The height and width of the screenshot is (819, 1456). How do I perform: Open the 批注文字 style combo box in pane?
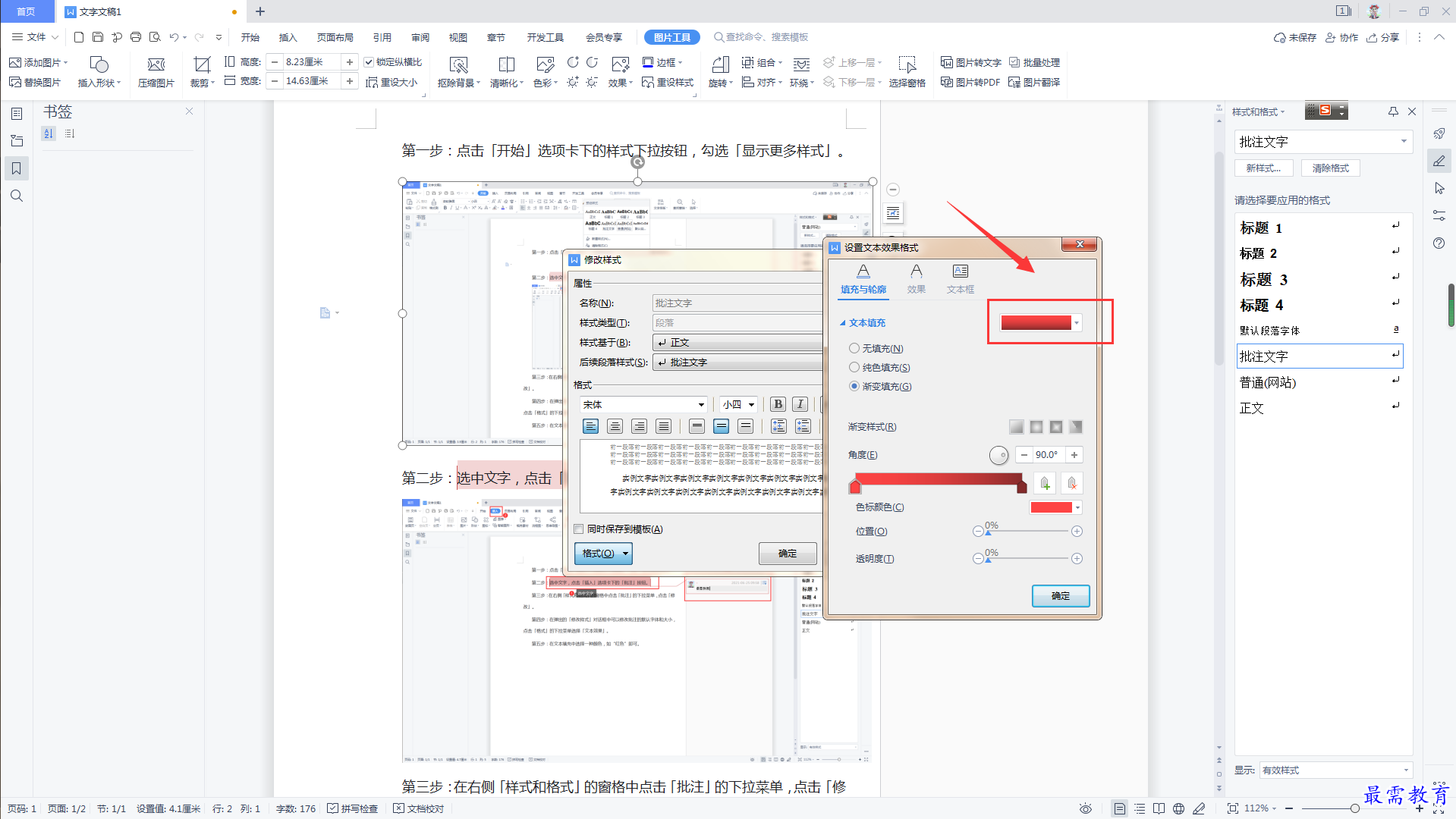(x=1323, y=142)
